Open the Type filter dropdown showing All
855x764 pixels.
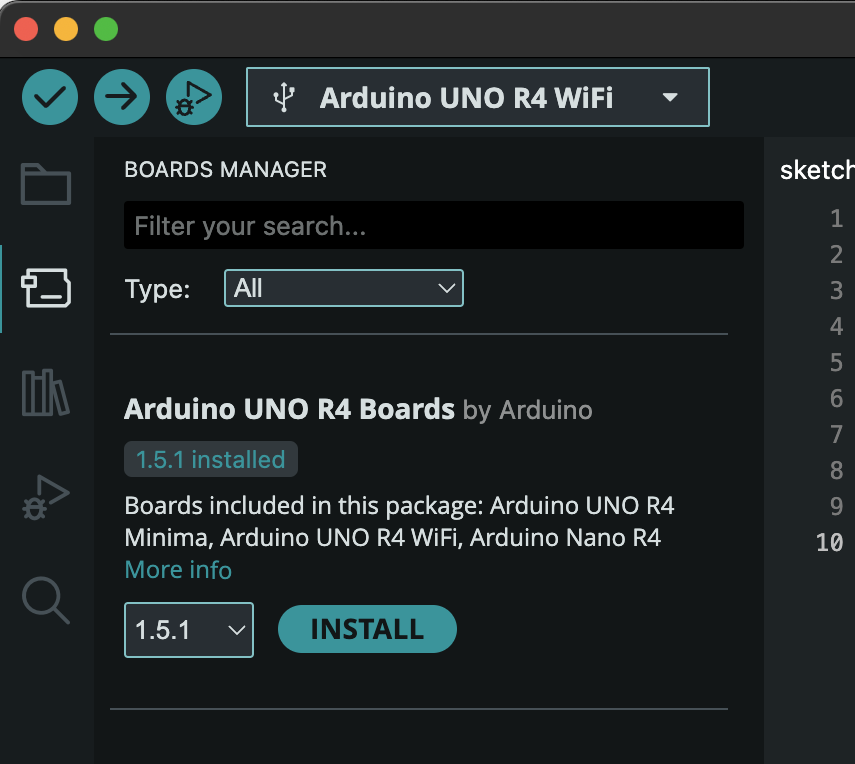tap(343, 288)
